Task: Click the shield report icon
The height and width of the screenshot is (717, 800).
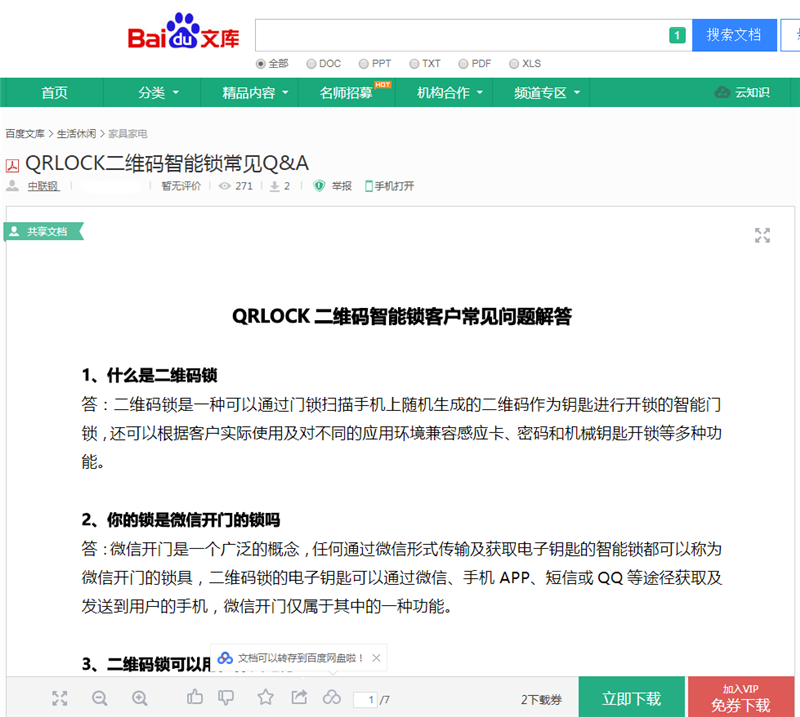Action: pos(319,186)
